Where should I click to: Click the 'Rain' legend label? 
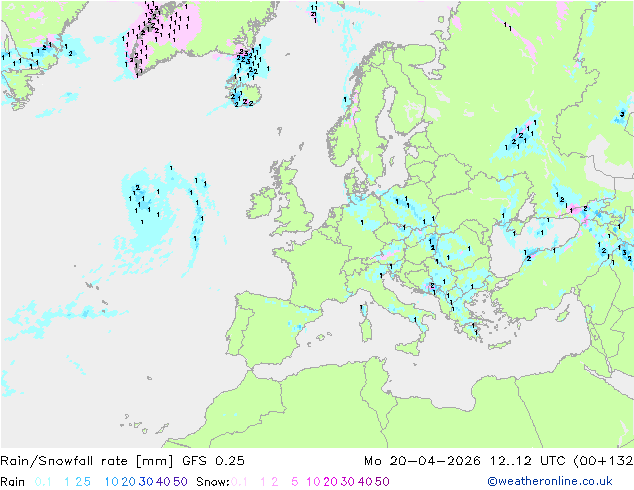tap(12, 482)
